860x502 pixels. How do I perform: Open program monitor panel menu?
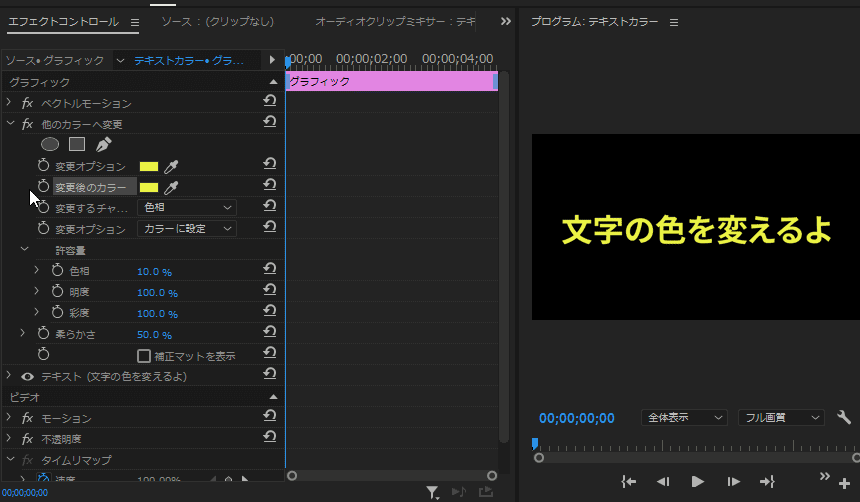(x=674, y=22)
